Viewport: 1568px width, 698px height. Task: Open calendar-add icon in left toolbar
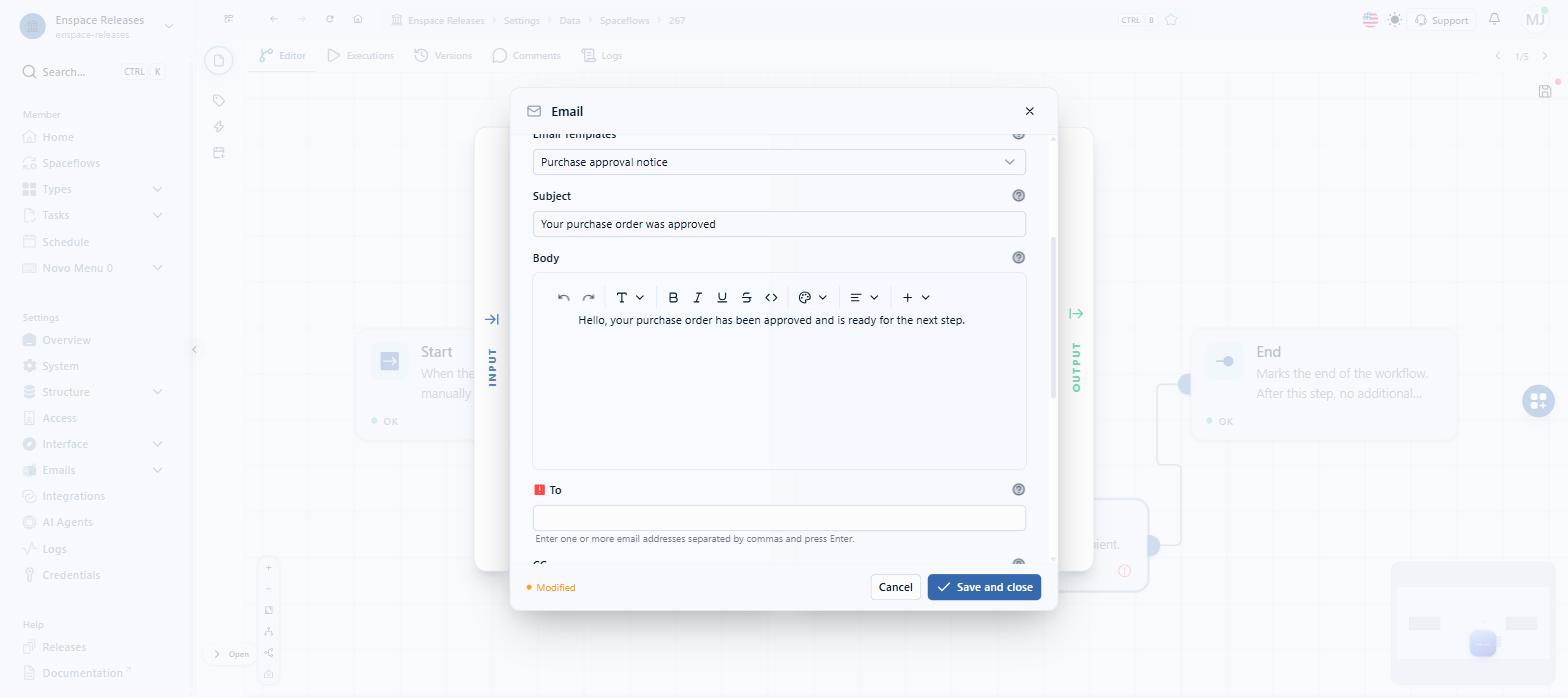pyautogui.click(x=219, y=152)
